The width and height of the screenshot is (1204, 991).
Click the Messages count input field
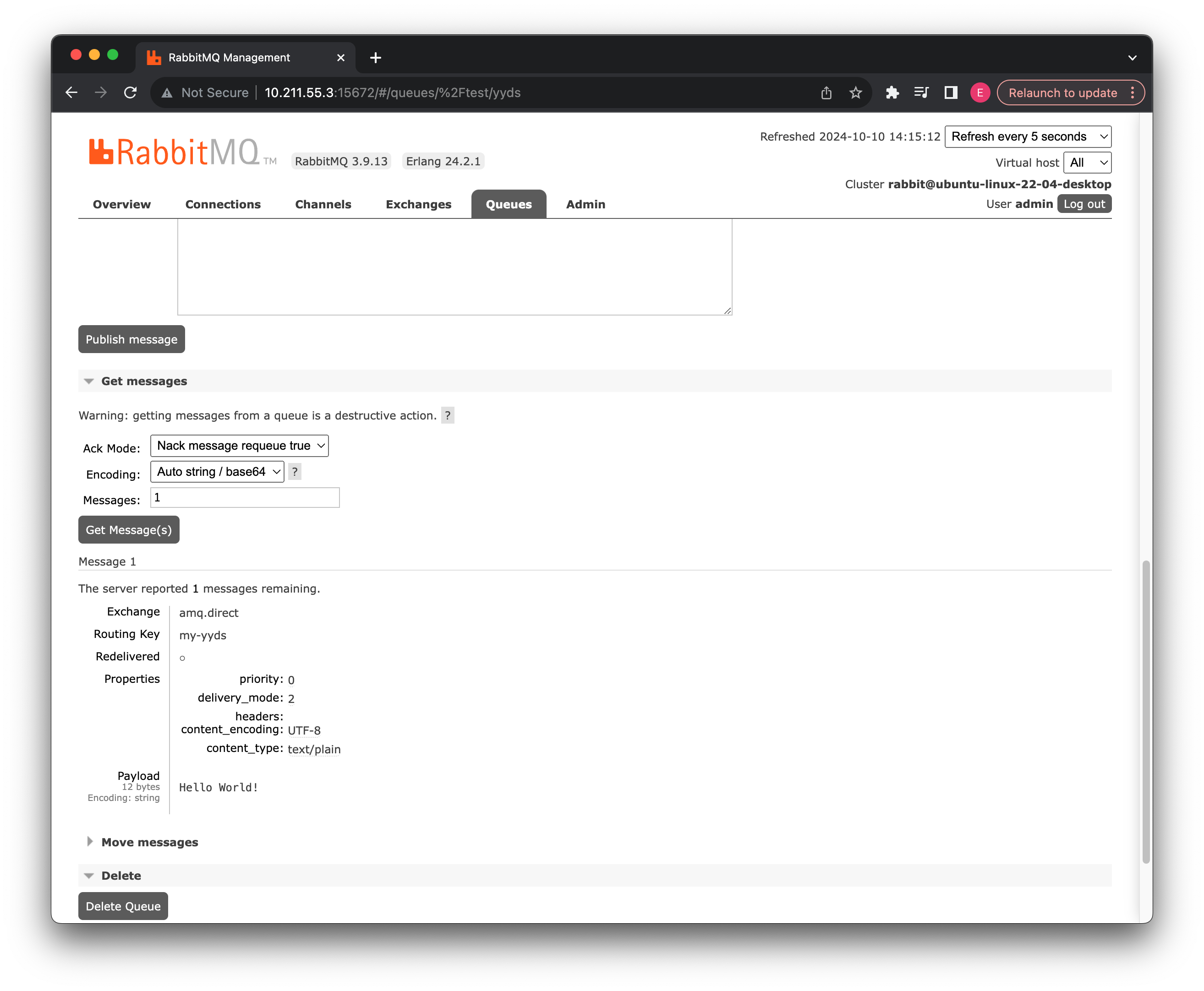tap(245, 498)
